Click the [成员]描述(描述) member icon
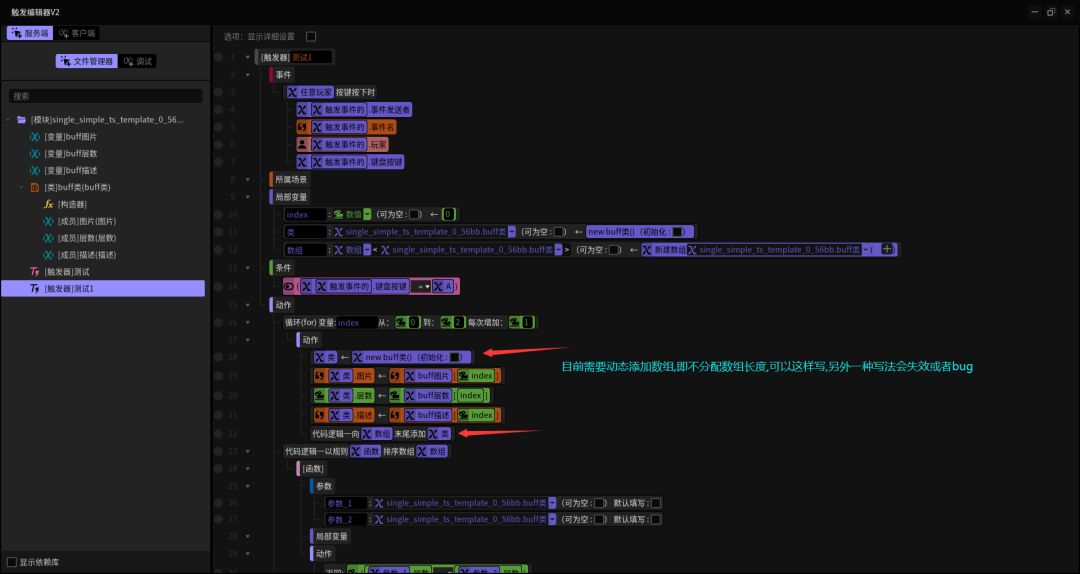 coord(48,255)
